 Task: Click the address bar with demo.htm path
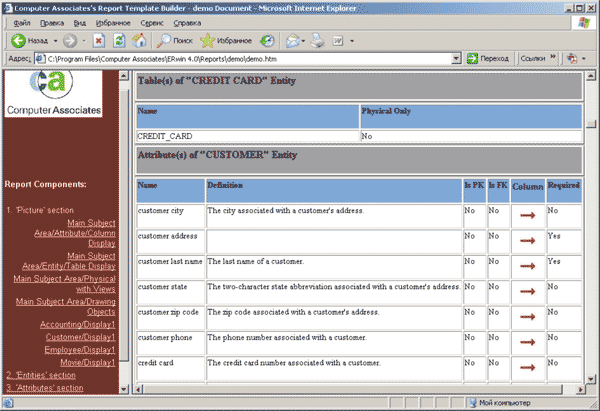pos(248,59)
